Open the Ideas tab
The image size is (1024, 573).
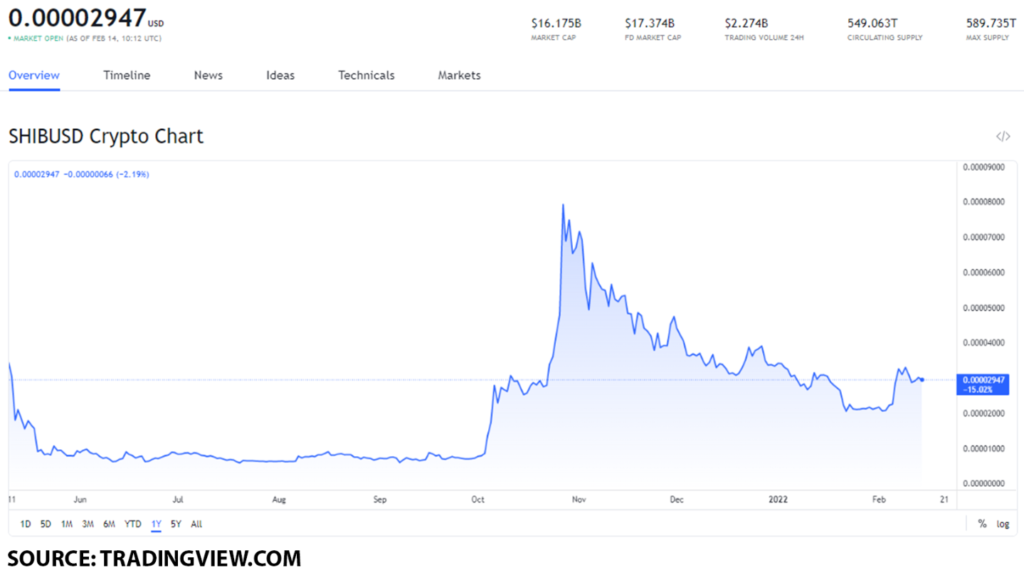click(280, 75)
